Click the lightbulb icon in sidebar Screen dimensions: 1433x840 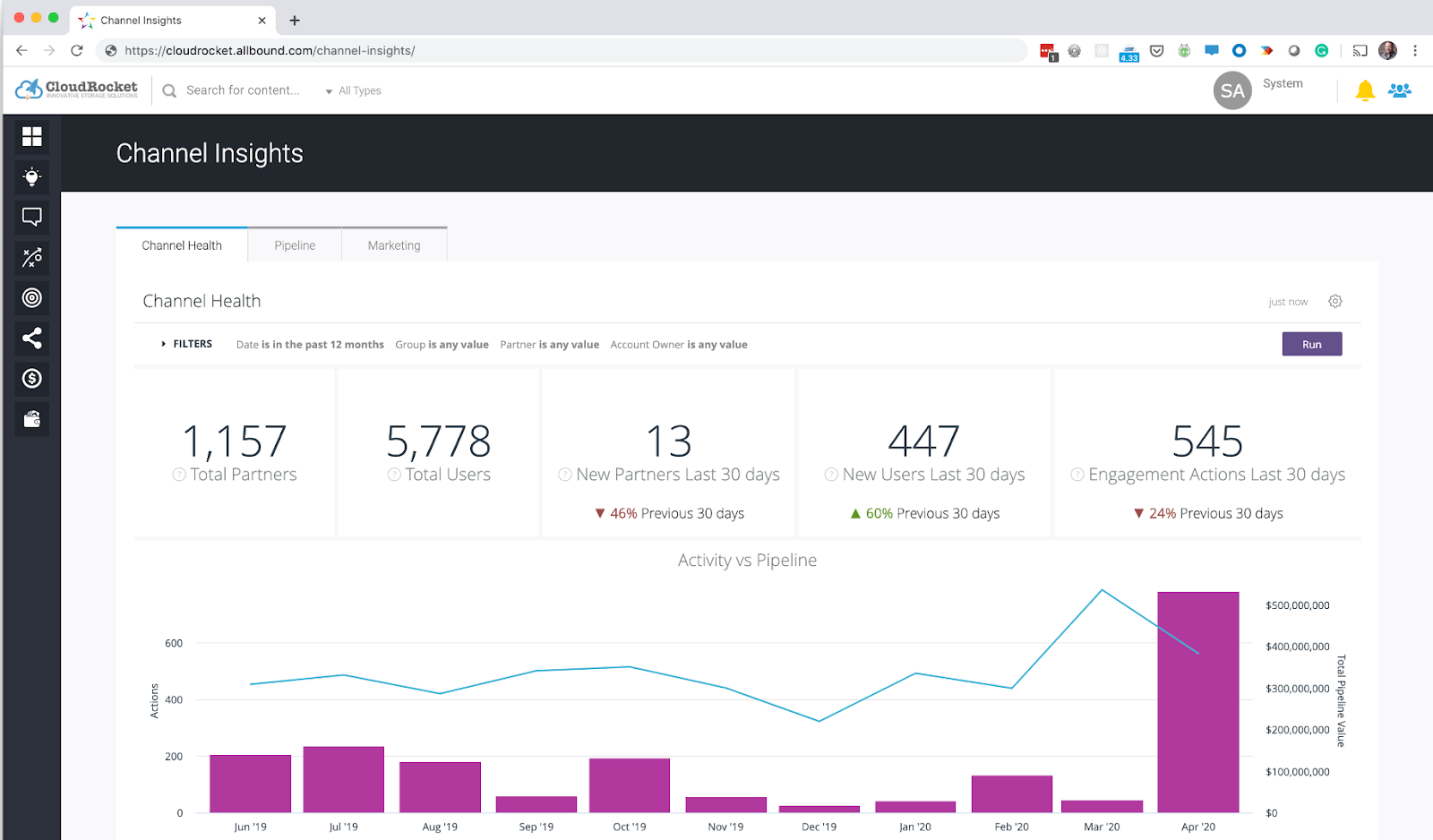(32, 176)
